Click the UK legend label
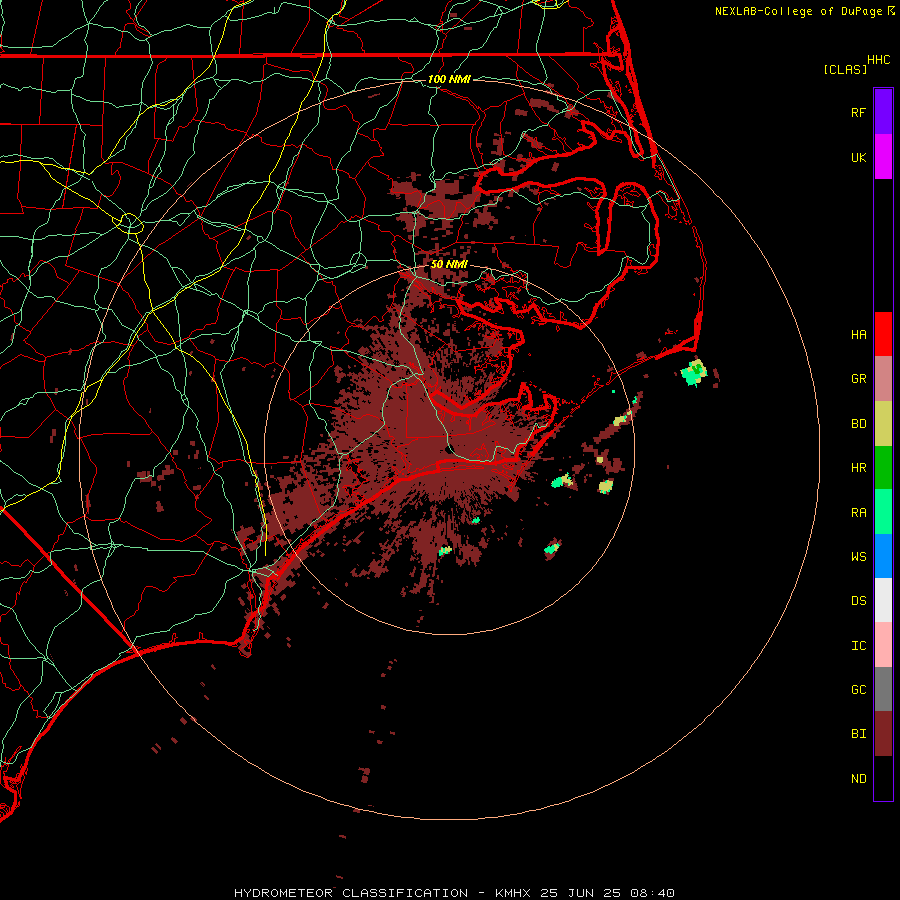The image size is (900, 900). tap(858, 157)
